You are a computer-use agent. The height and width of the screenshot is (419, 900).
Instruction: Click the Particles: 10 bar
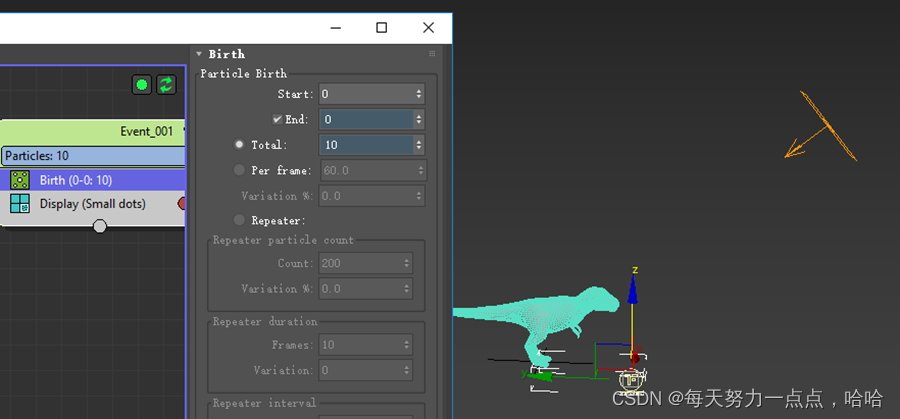click(x=92, y=156)
